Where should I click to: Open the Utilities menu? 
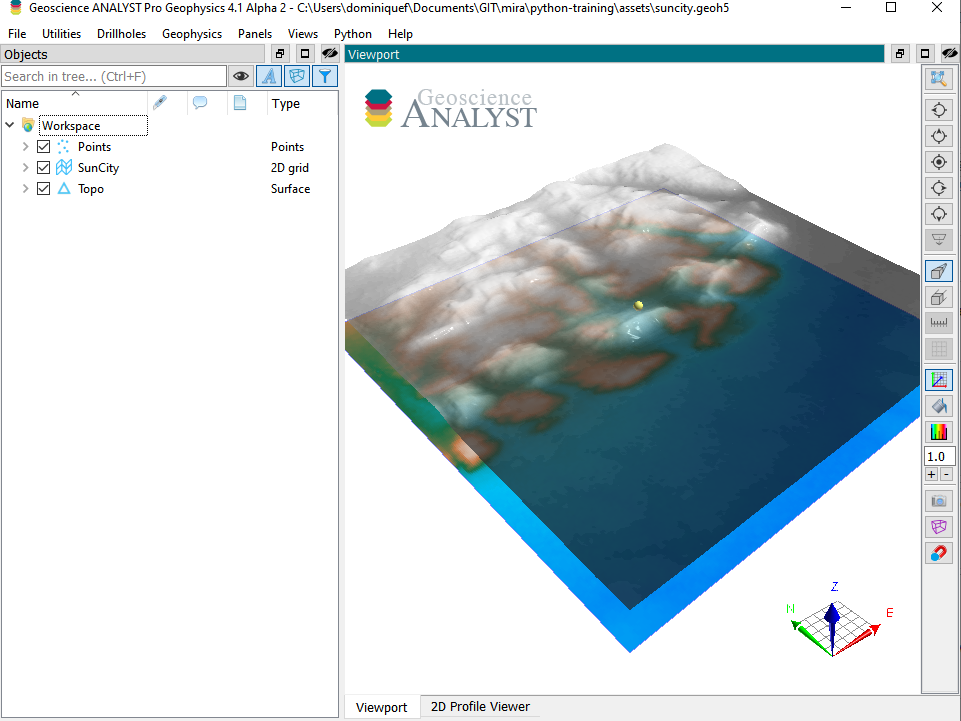click(x=61, y=34)
